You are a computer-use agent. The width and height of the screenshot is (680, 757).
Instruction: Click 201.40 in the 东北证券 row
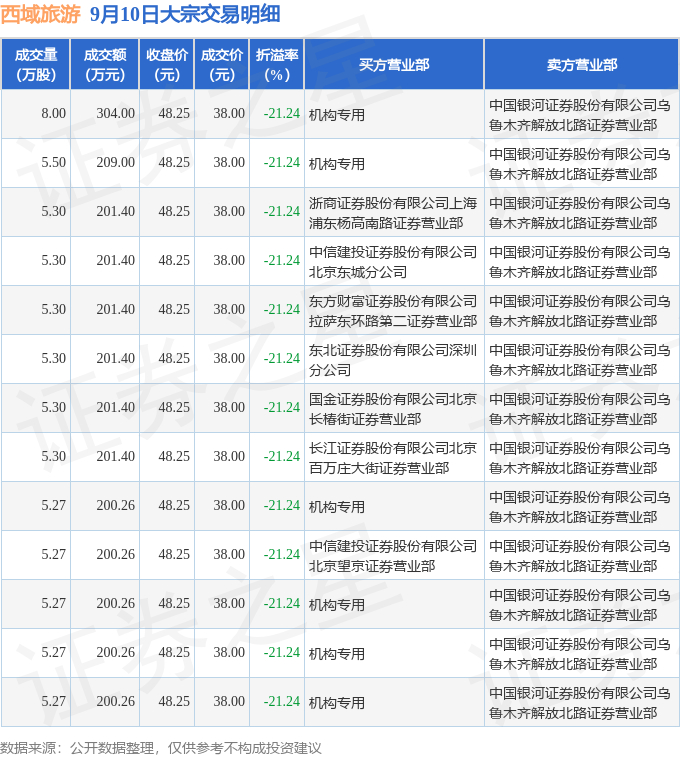(x=115, y=358)
